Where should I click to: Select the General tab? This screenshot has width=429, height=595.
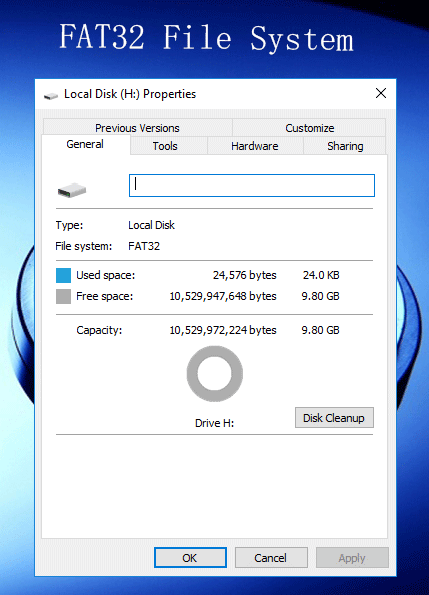pyautogui.click(x=85, y=145)
